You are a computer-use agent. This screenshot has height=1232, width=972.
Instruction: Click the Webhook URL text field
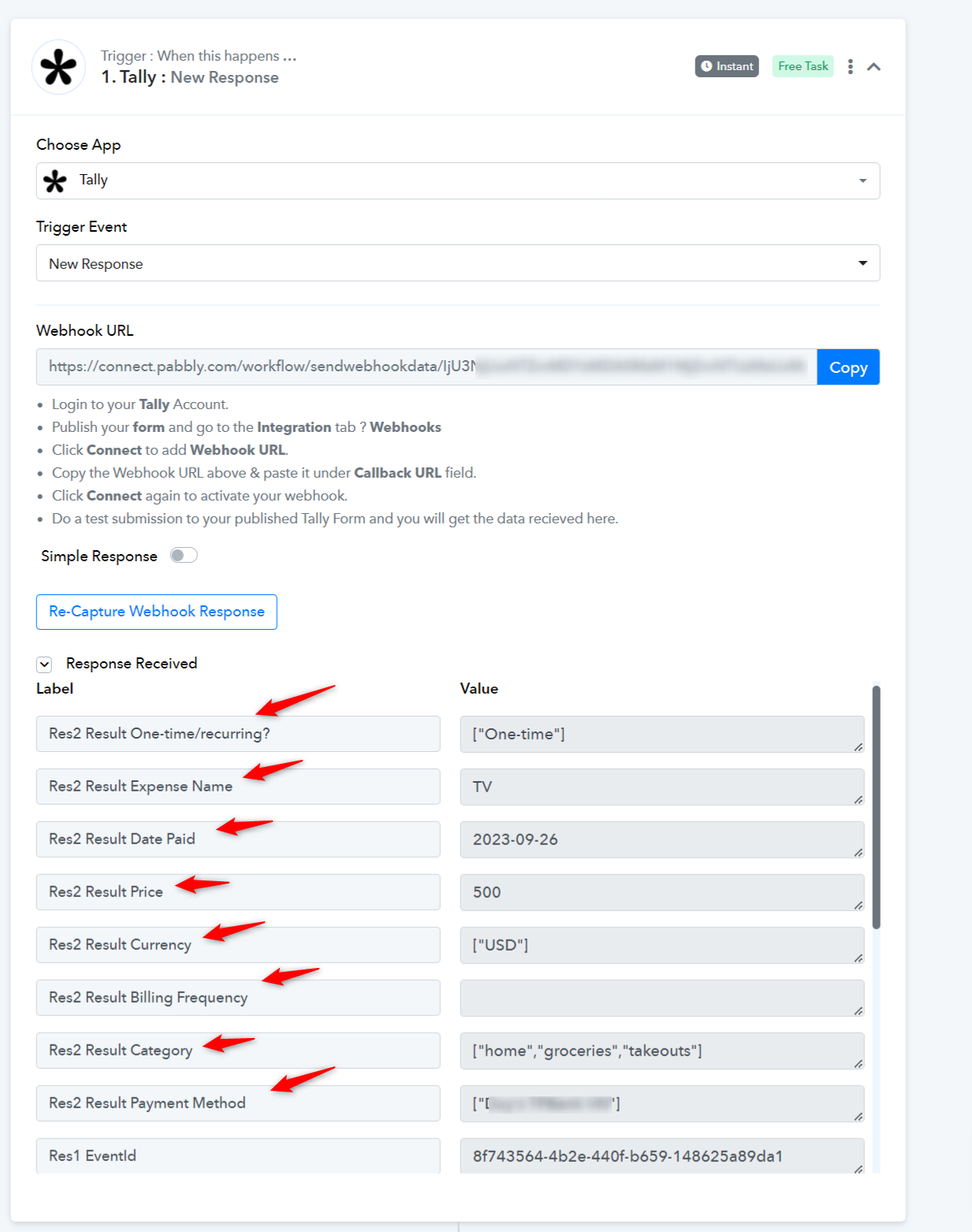(x=426, y=367)
